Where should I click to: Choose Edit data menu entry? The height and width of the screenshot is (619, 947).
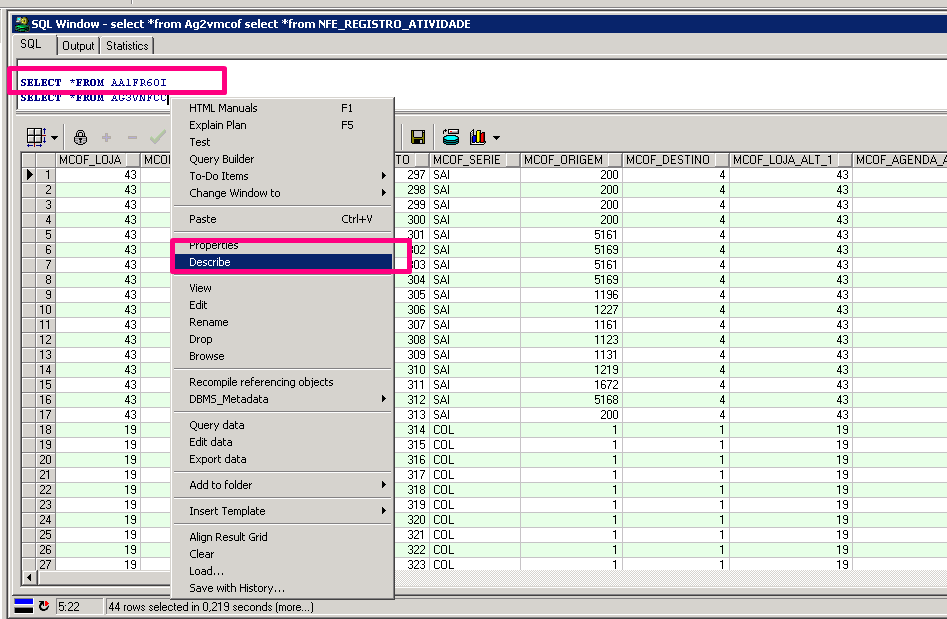[283, 441]
